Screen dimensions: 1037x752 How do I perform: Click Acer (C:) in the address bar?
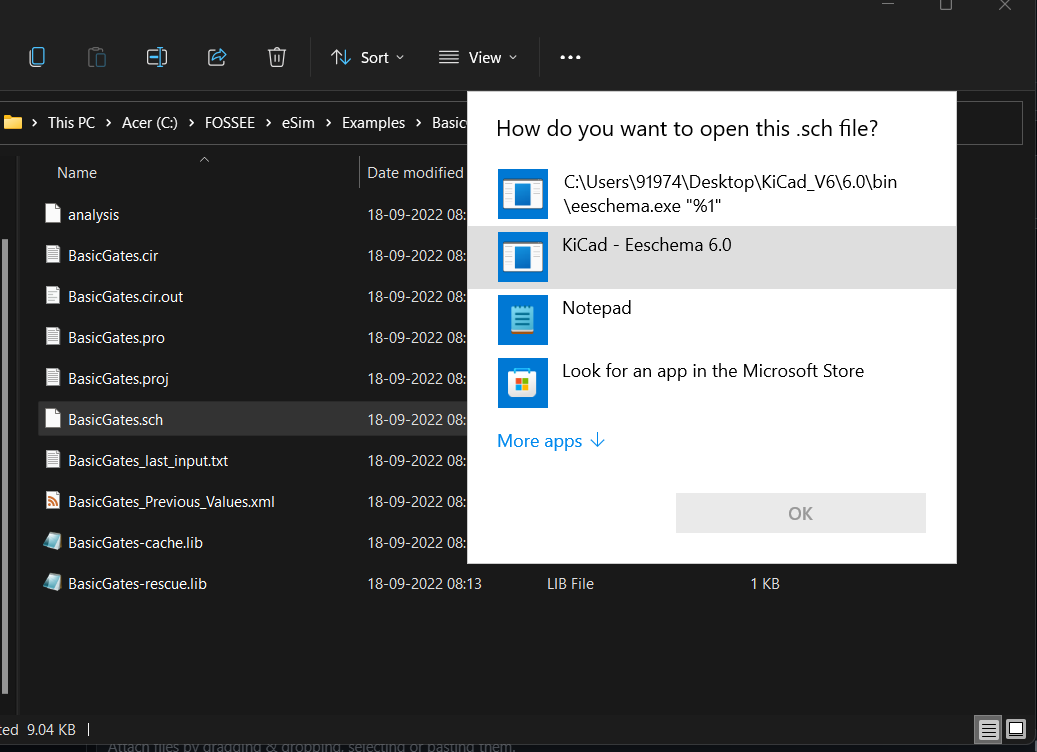pyautogui.click(x=149, y=122)
